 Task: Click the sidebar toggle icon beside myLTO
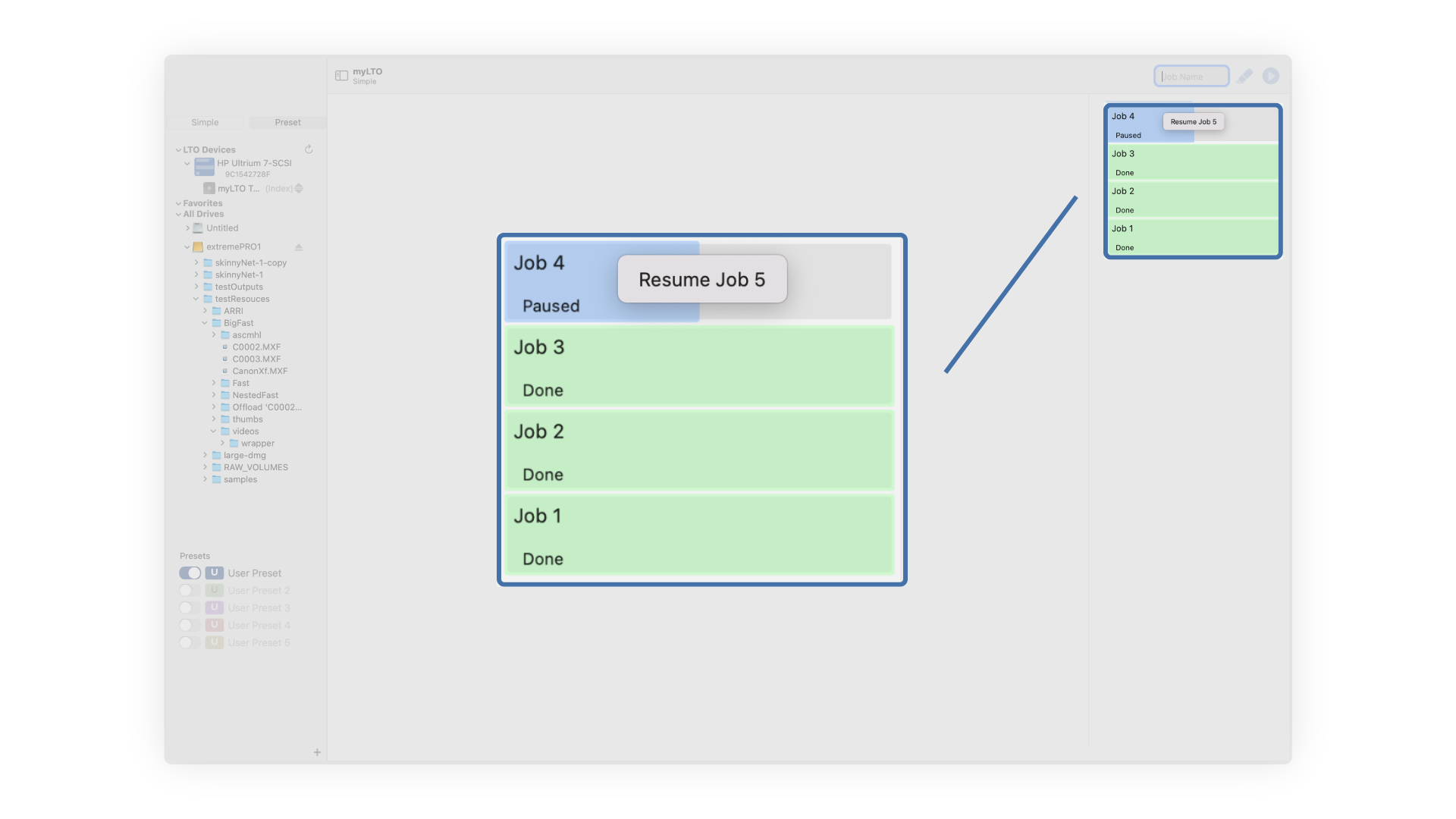click(341, 76)
